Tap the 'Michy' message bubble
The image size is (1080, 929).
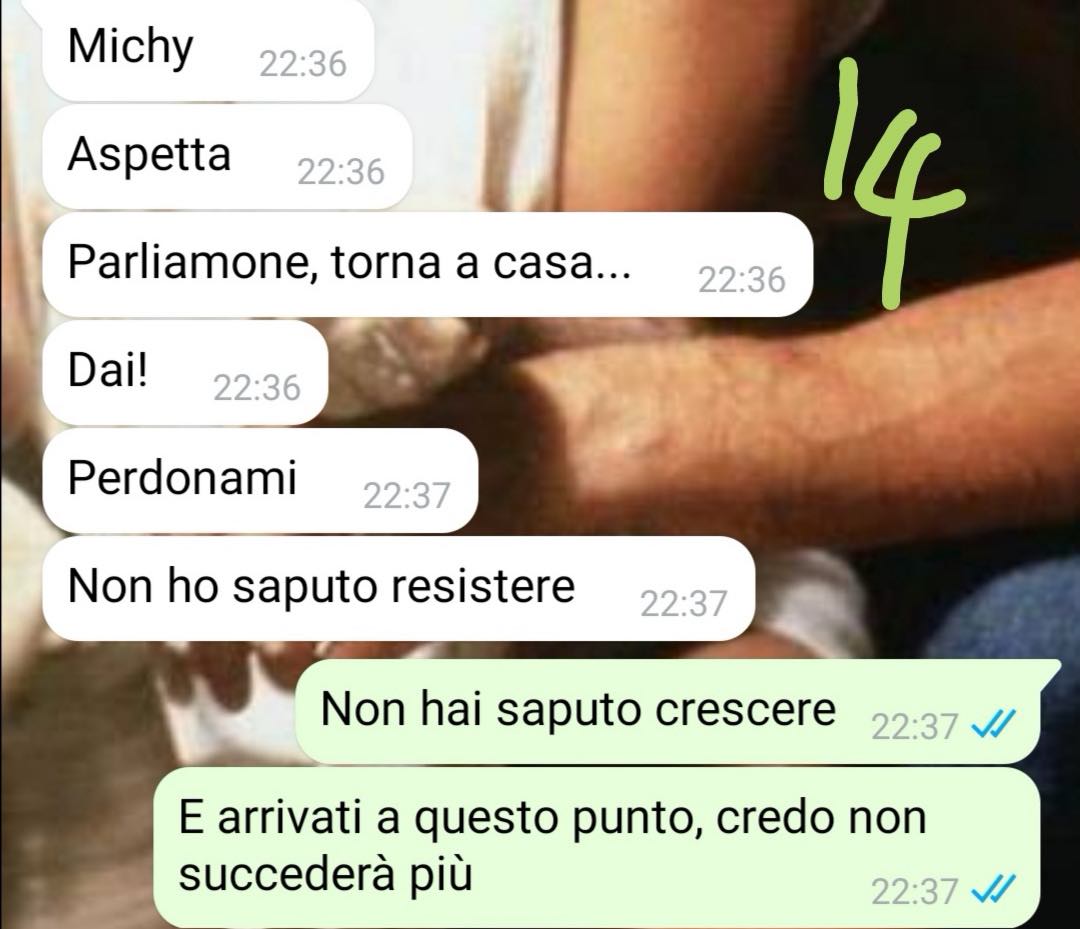[x=207, y=50]
